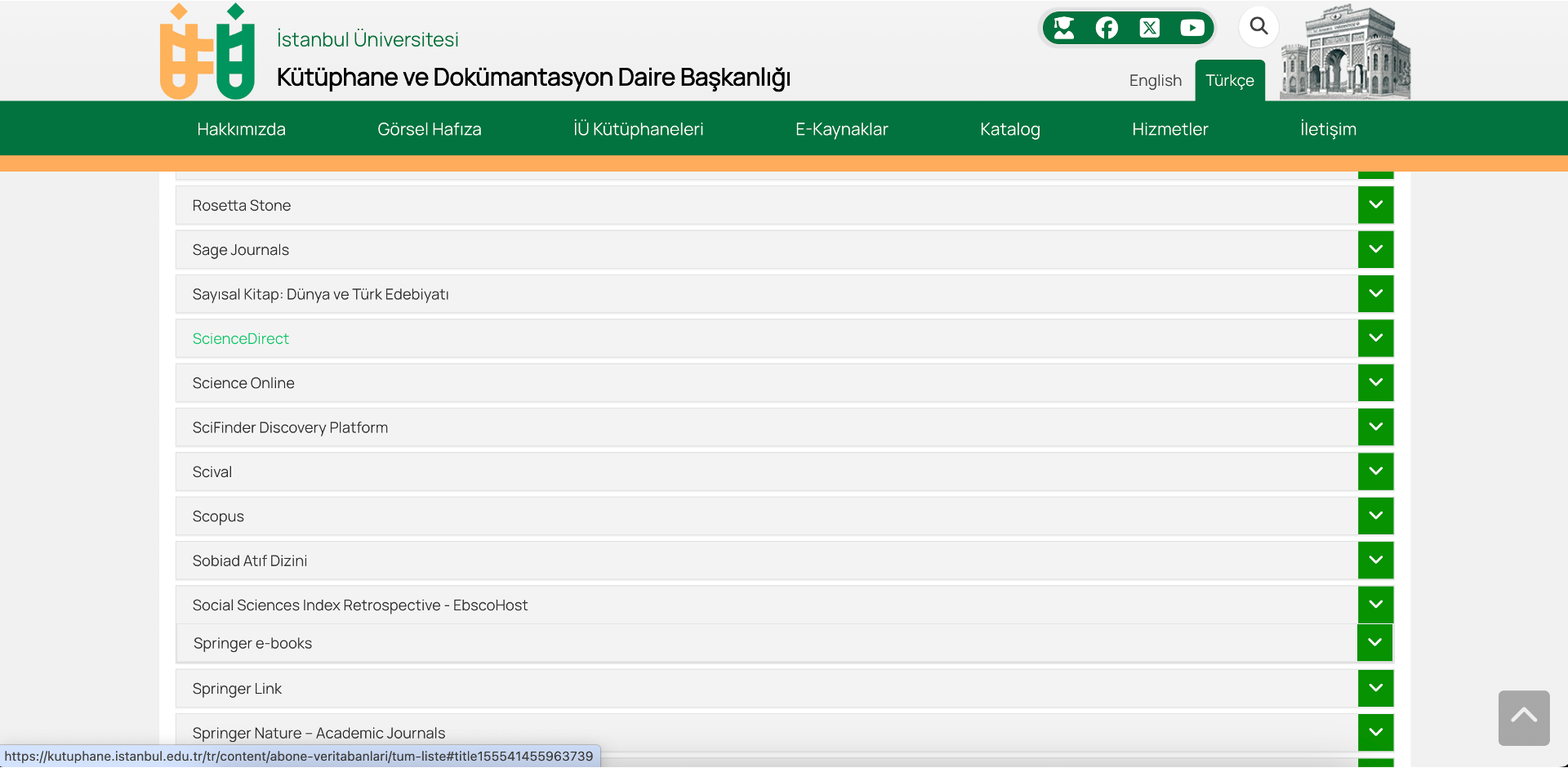
Task: Open the X (Twitter) icon
Action: tap(1150, 28)
